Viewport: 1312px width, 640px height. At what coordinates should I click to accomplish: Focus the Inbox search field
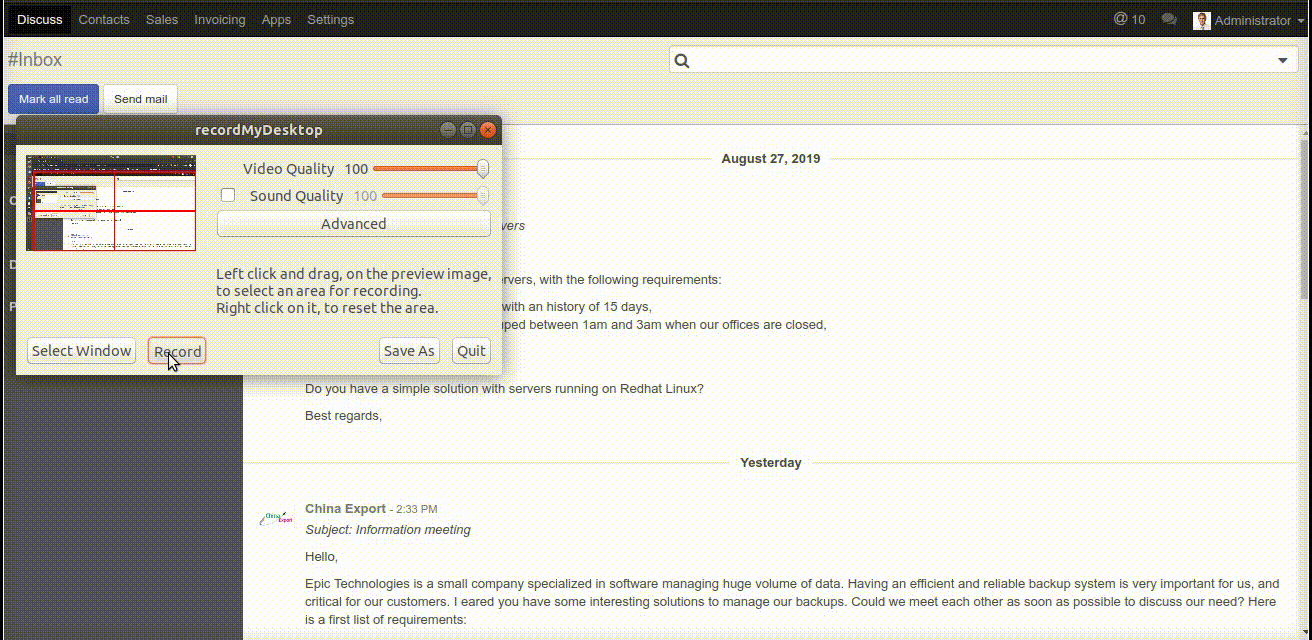pos(982,60)
